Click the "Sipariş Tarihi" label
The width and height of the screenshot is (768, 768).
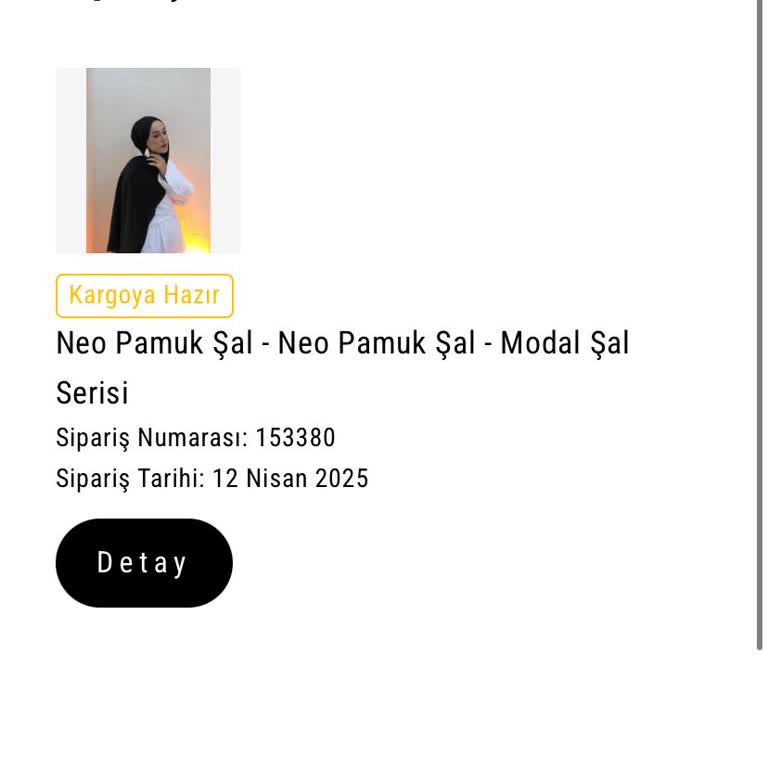[130, 479]
